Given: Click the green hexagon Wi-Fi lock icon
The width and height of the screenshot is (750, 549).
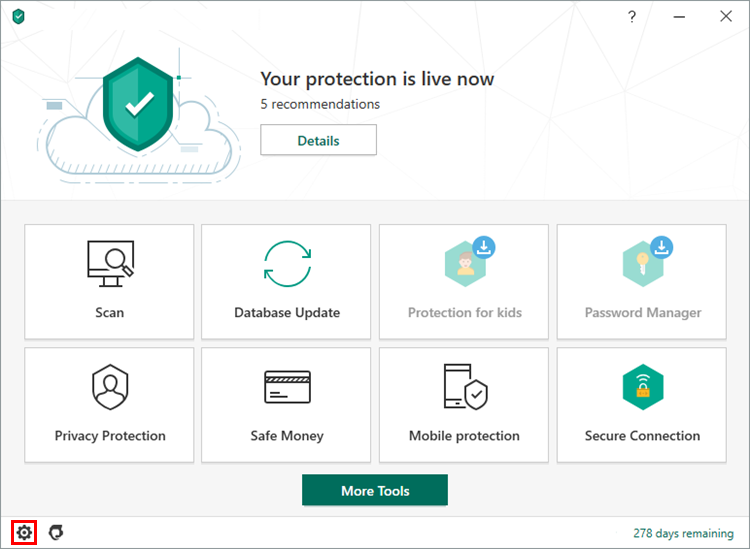Looking at the screenshot, I should 643,387.
